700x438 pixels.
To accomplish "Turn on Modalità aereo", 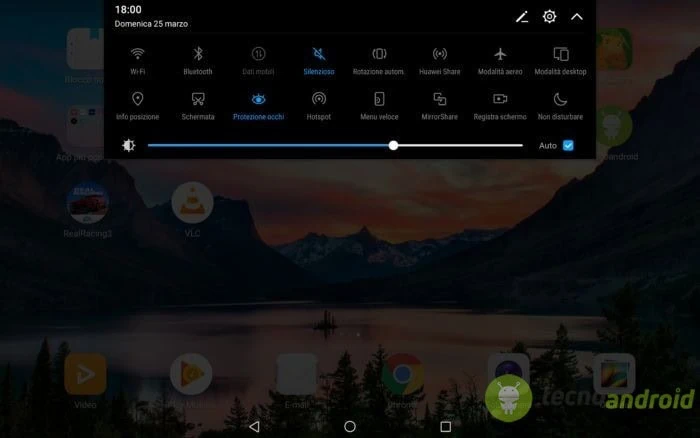I will click(500, 61).
